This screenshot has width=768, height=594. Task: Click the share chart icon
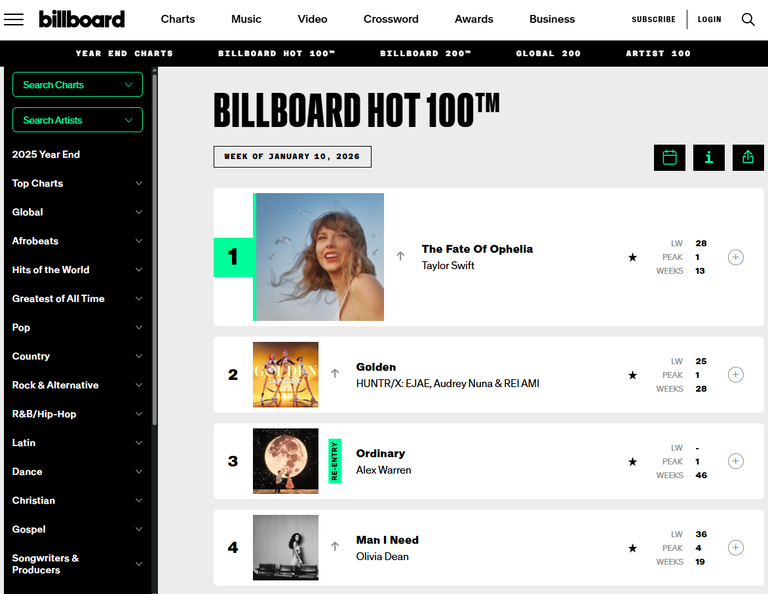click(x=748, y=157)
